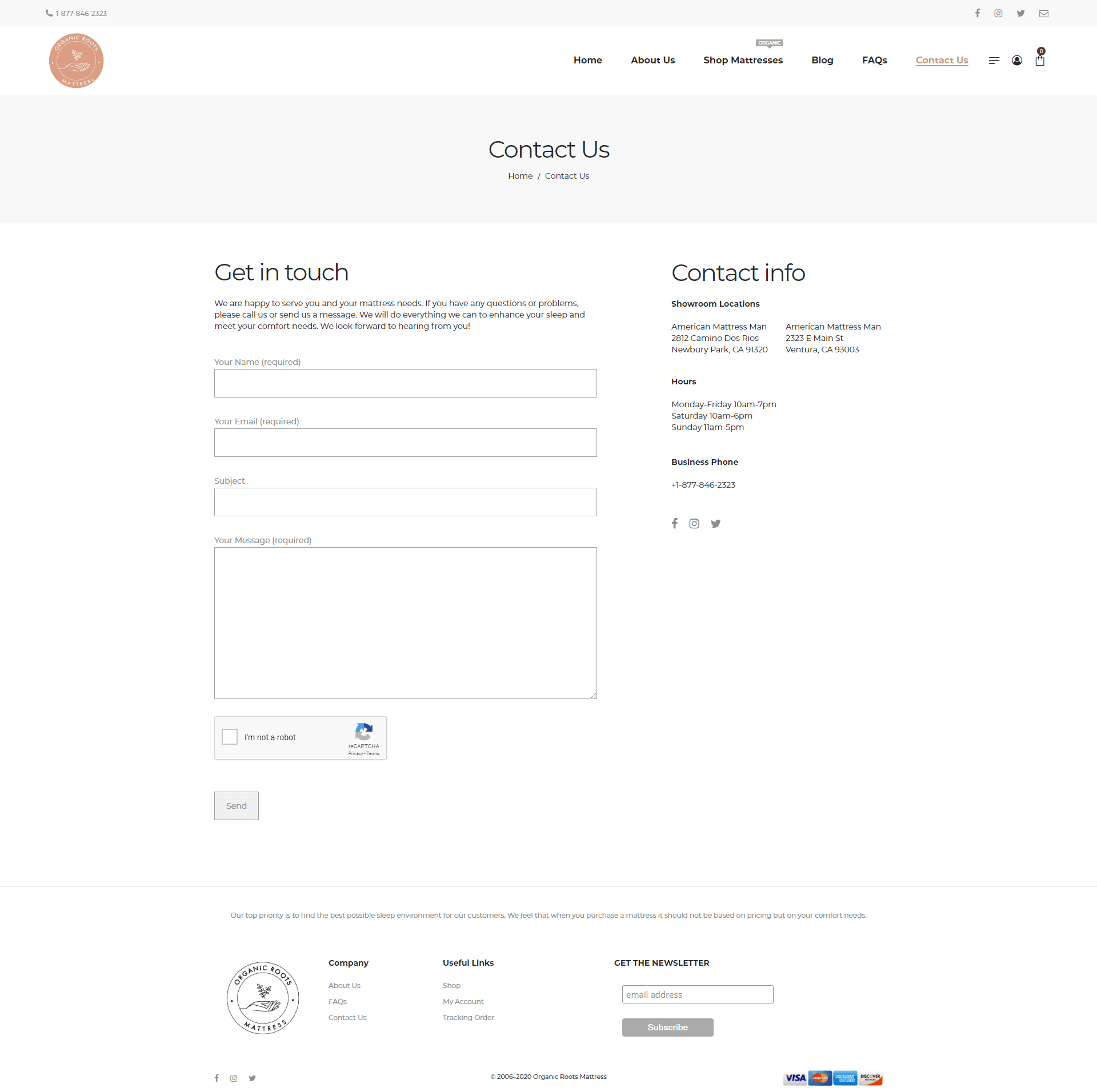Click Facebook icon under Business Phone

[674, 524]
